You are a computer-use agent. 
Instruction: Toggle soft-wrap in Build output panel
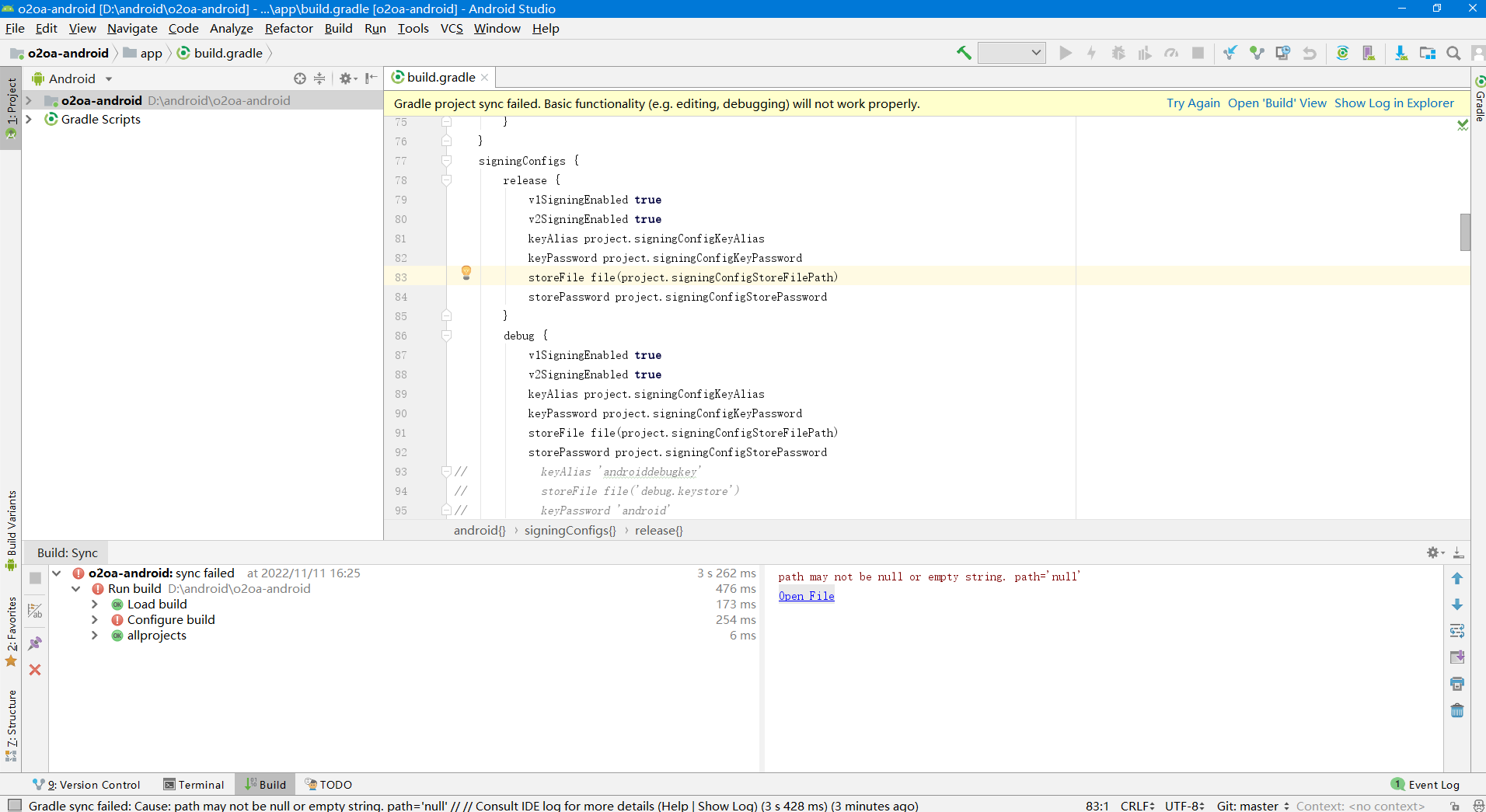tap(1457, 631)
